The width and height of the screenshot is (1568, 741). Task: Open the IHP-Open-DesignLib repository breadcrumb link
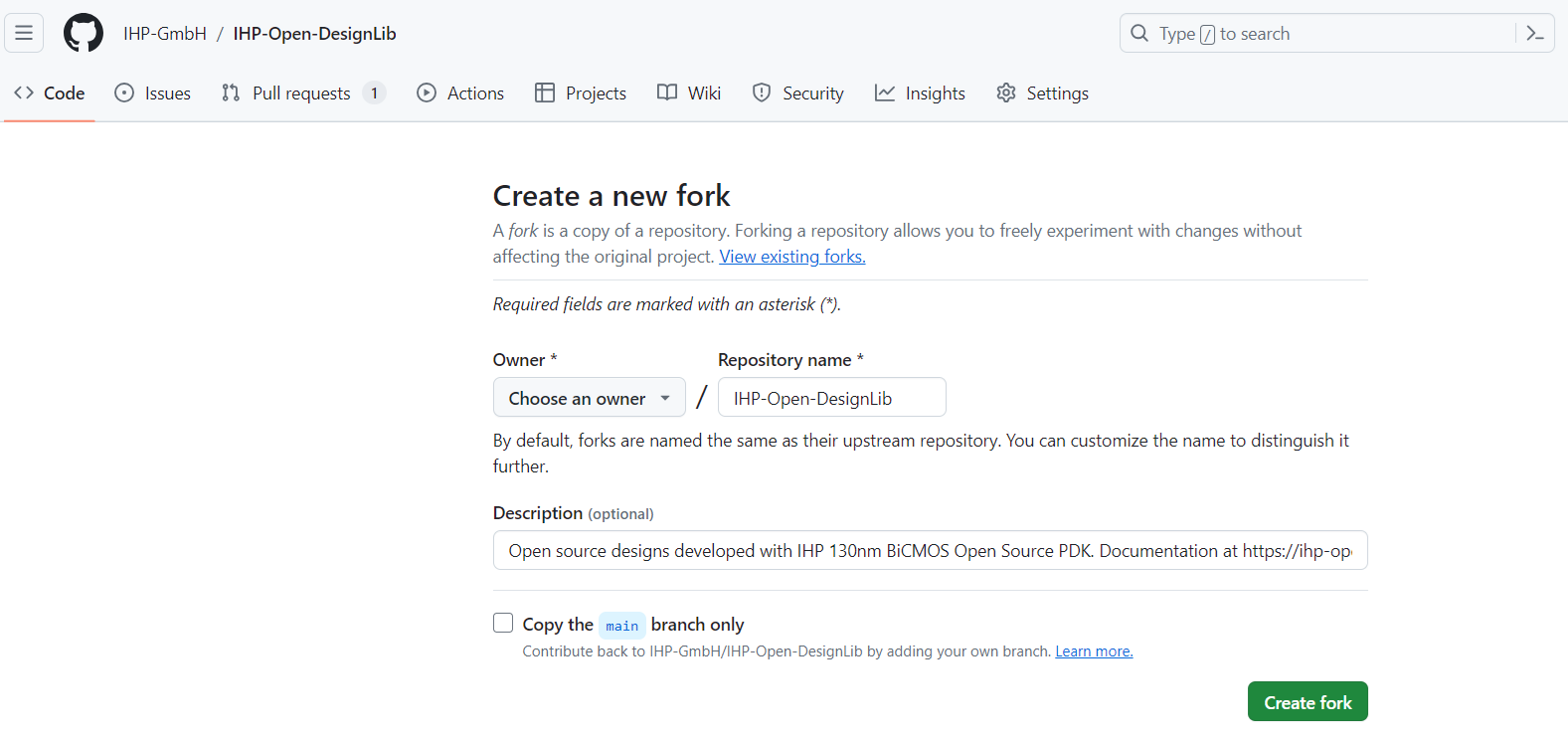[x=314, y=33]
